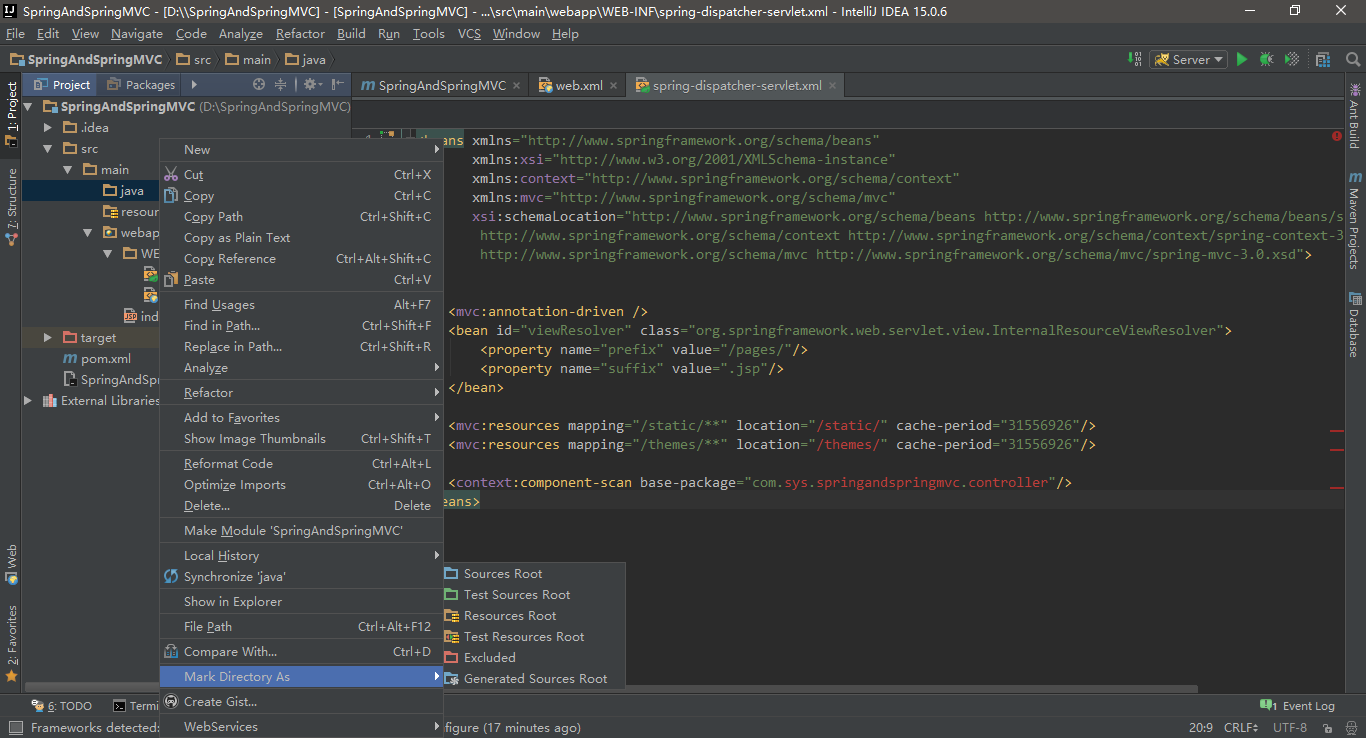Click the Make Project build icon
Image resolution: width=1366 pixels, height=738 pixels.
pos(1135,59)
